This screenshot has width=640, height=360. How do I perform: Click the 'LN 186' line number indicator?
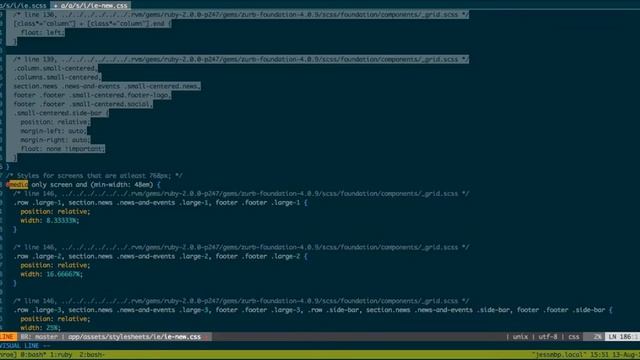pos(620,337)
